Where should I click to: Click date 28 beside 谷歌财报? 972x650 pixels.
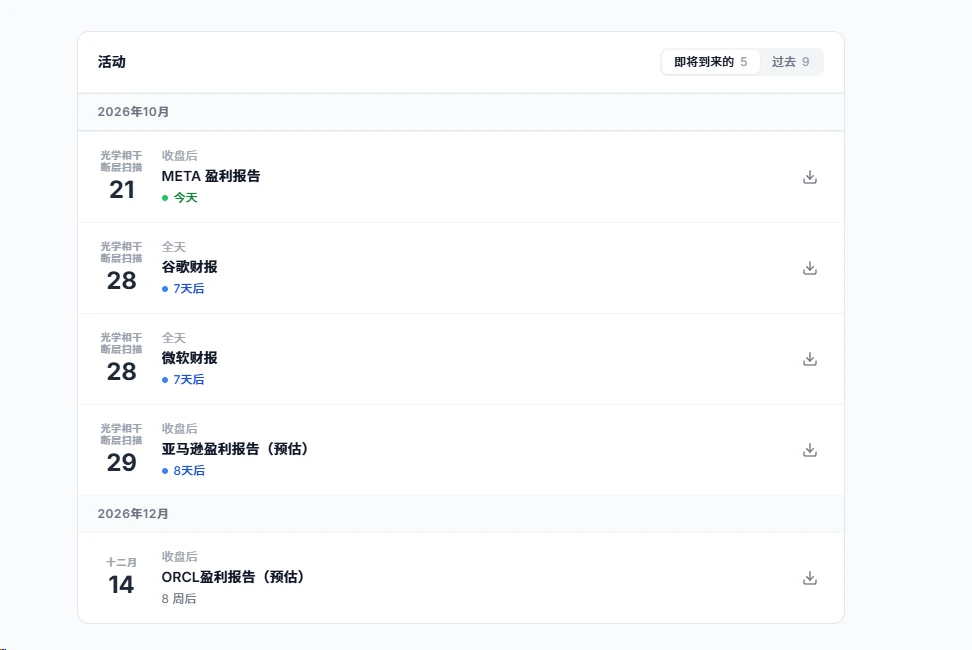click(122, 281)
